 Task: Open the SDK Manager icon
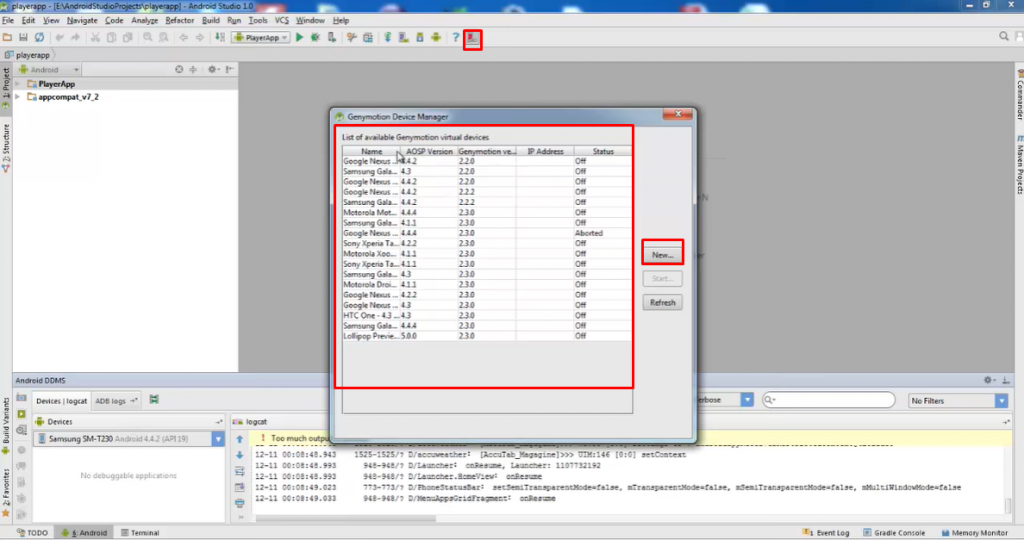point(420,37)
